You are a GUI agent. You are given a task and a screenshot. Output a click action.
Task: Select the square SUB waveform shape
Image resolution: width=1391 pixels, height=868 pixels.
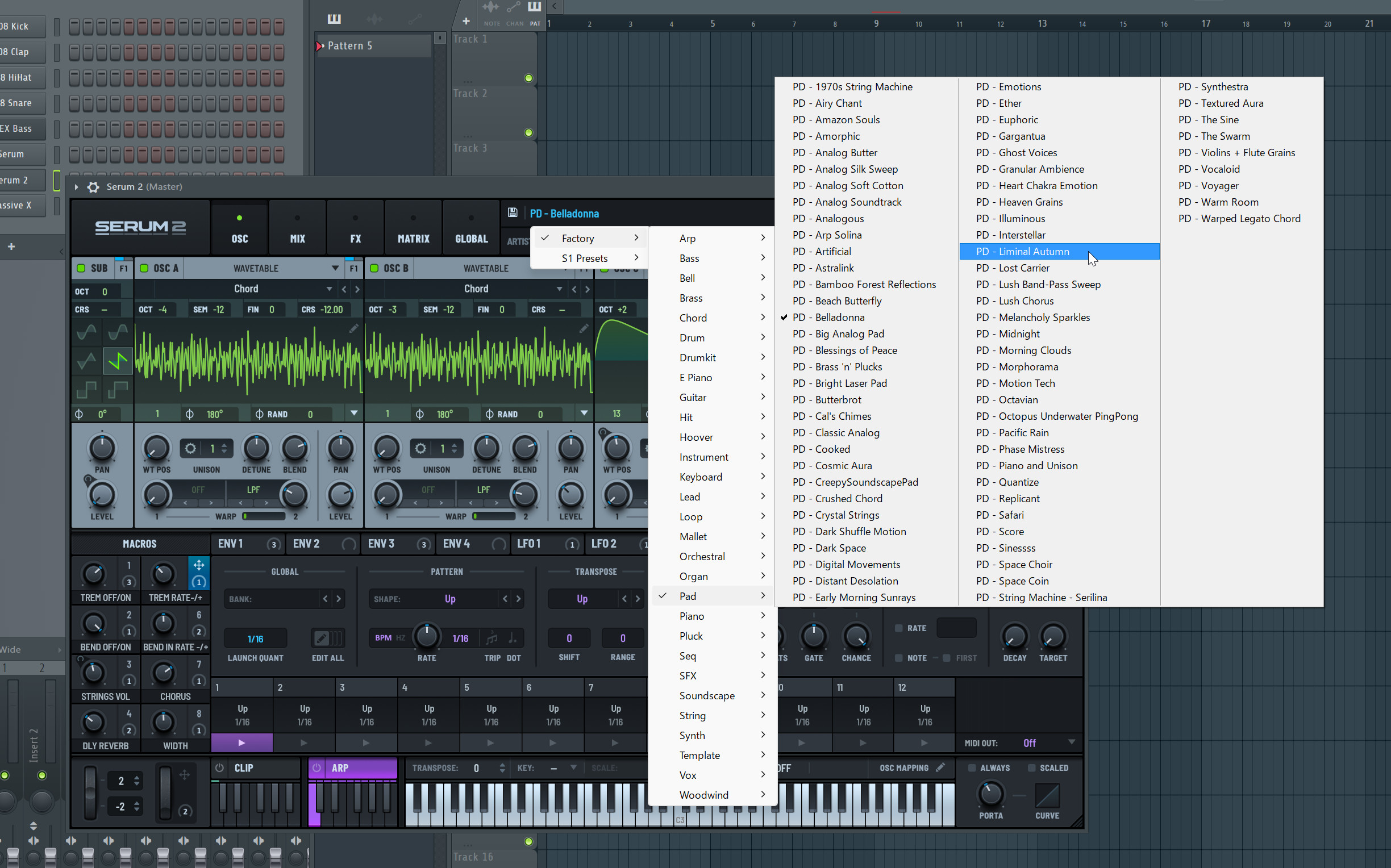tap(87, 390)
